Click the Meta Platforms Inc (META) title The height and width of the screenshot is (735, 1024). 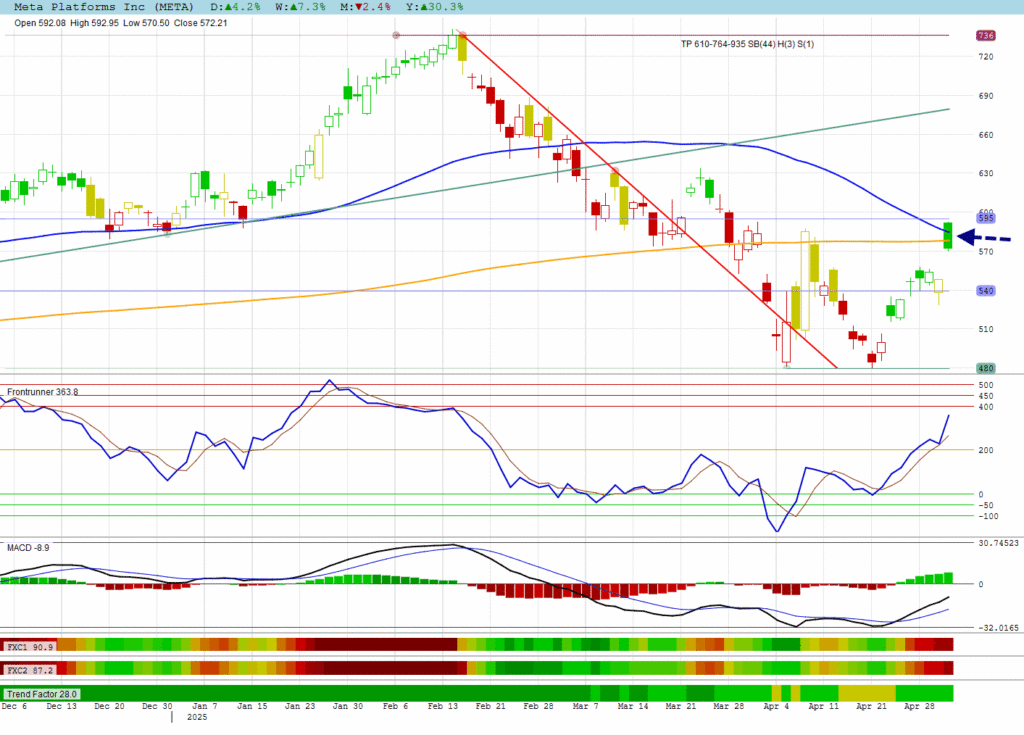coord(104,7)
